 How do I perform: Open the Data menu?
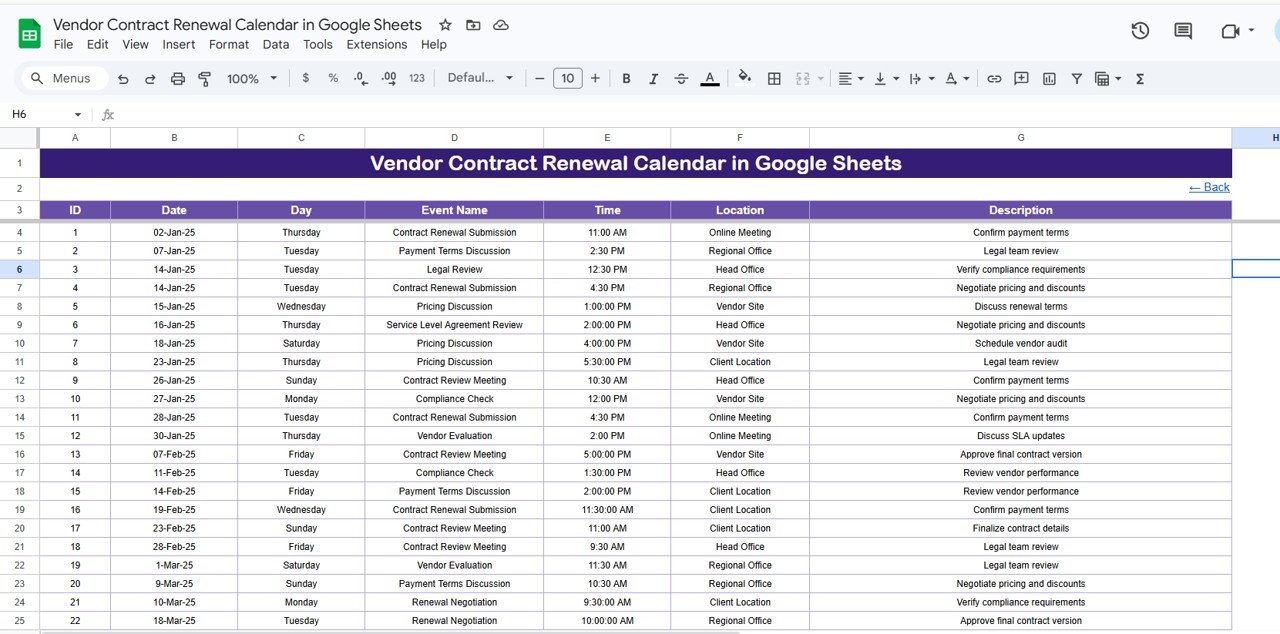(x=275, y=44)
